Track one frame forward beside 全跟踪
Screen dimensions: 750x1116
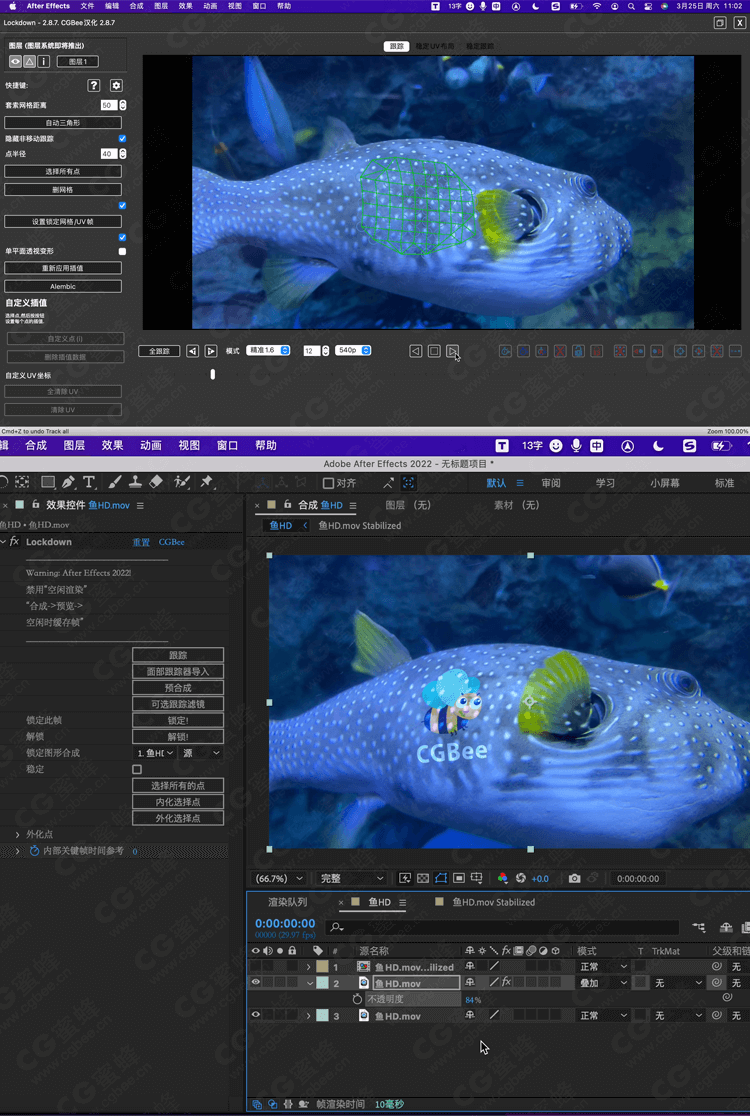pos(211,351)
